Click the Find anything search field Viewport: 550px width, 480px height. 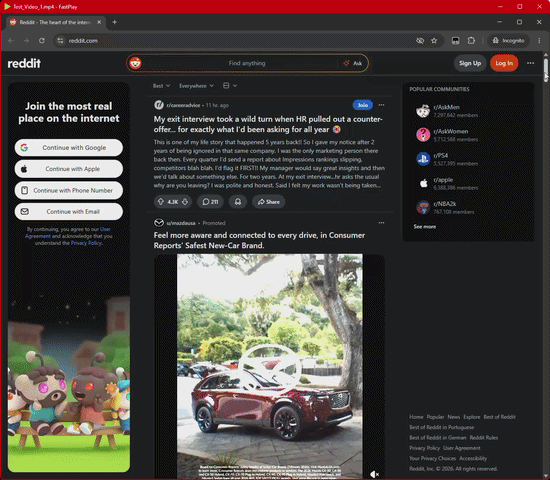[x=247, y=63]
